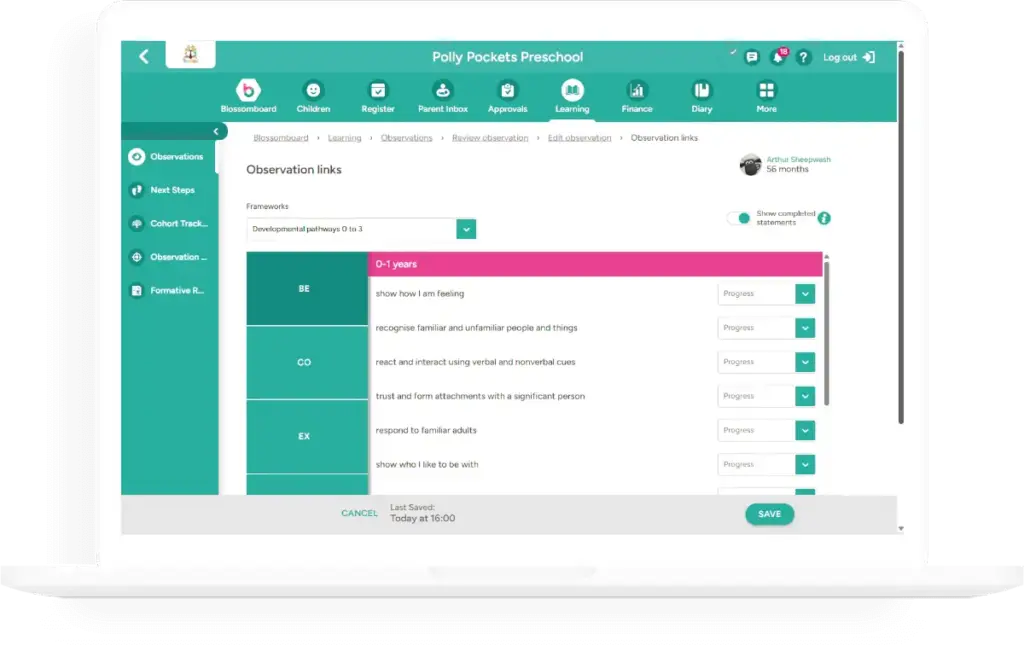Image resolution: width=1024 pixels, height=645 pixels.
Task: Click the statements list vertical scrollbar
Action: [x=826, y=330]
